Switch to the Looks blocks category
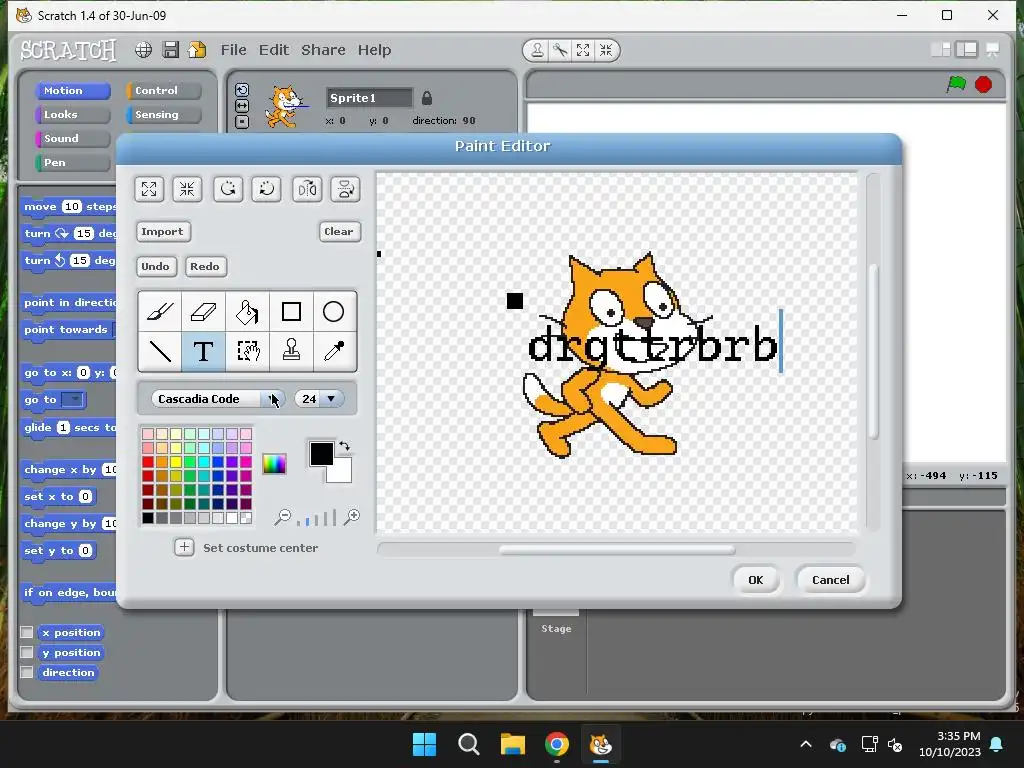 (72, 115)
